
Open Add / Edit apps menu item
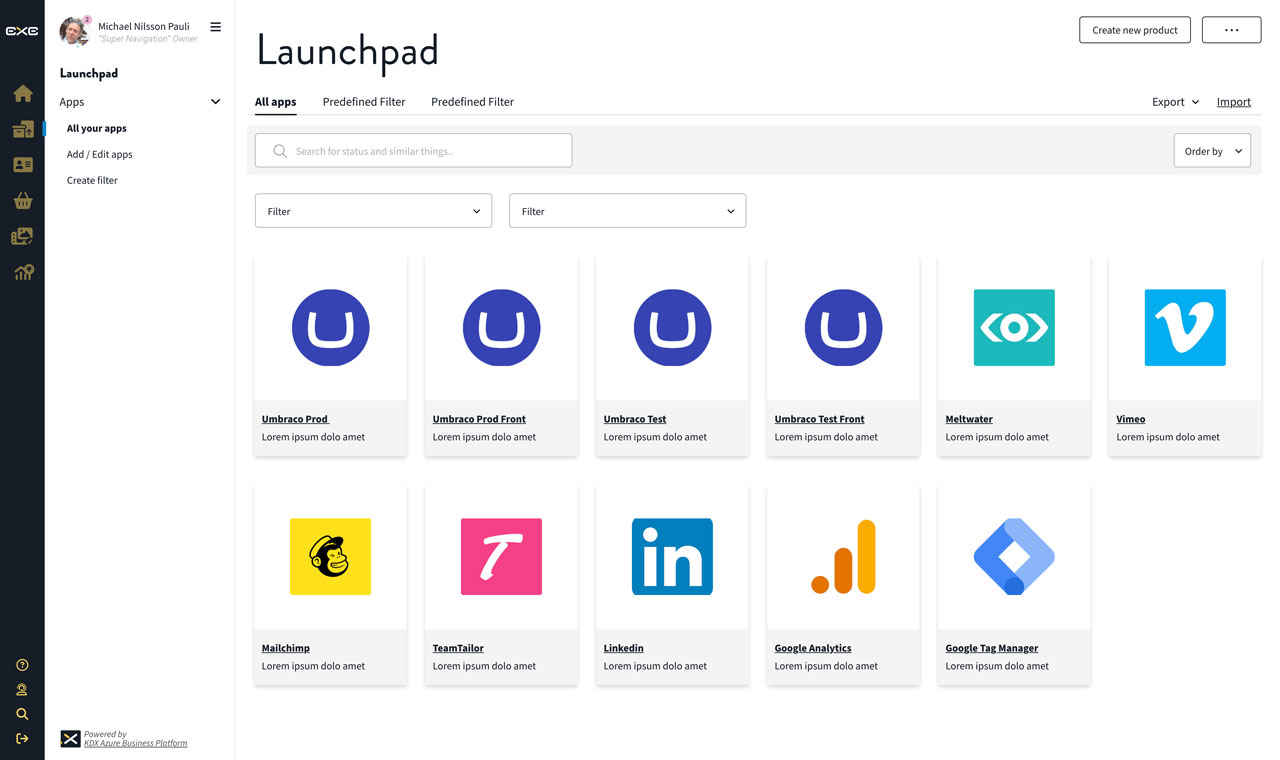pos(100,155)
